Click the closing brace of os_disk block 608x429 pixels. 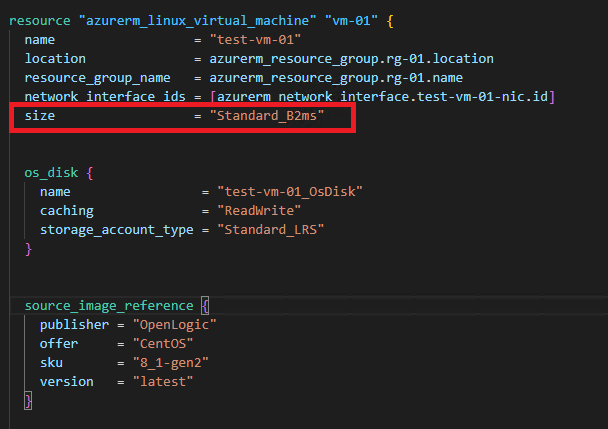[x=28, y=249]
